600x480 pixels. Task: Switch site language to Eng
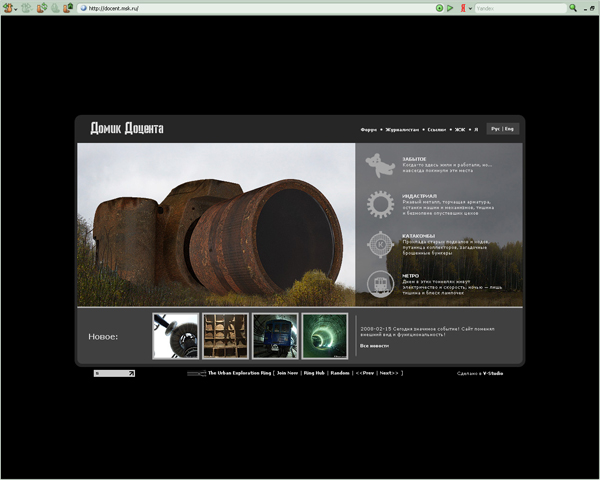(509, 129)
